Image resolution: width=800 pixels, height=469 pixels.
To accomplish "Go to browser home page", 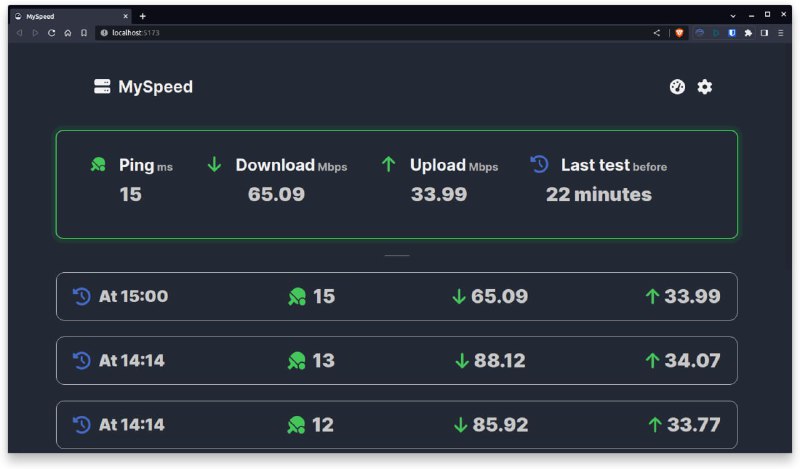I will [x=67, y=33].
